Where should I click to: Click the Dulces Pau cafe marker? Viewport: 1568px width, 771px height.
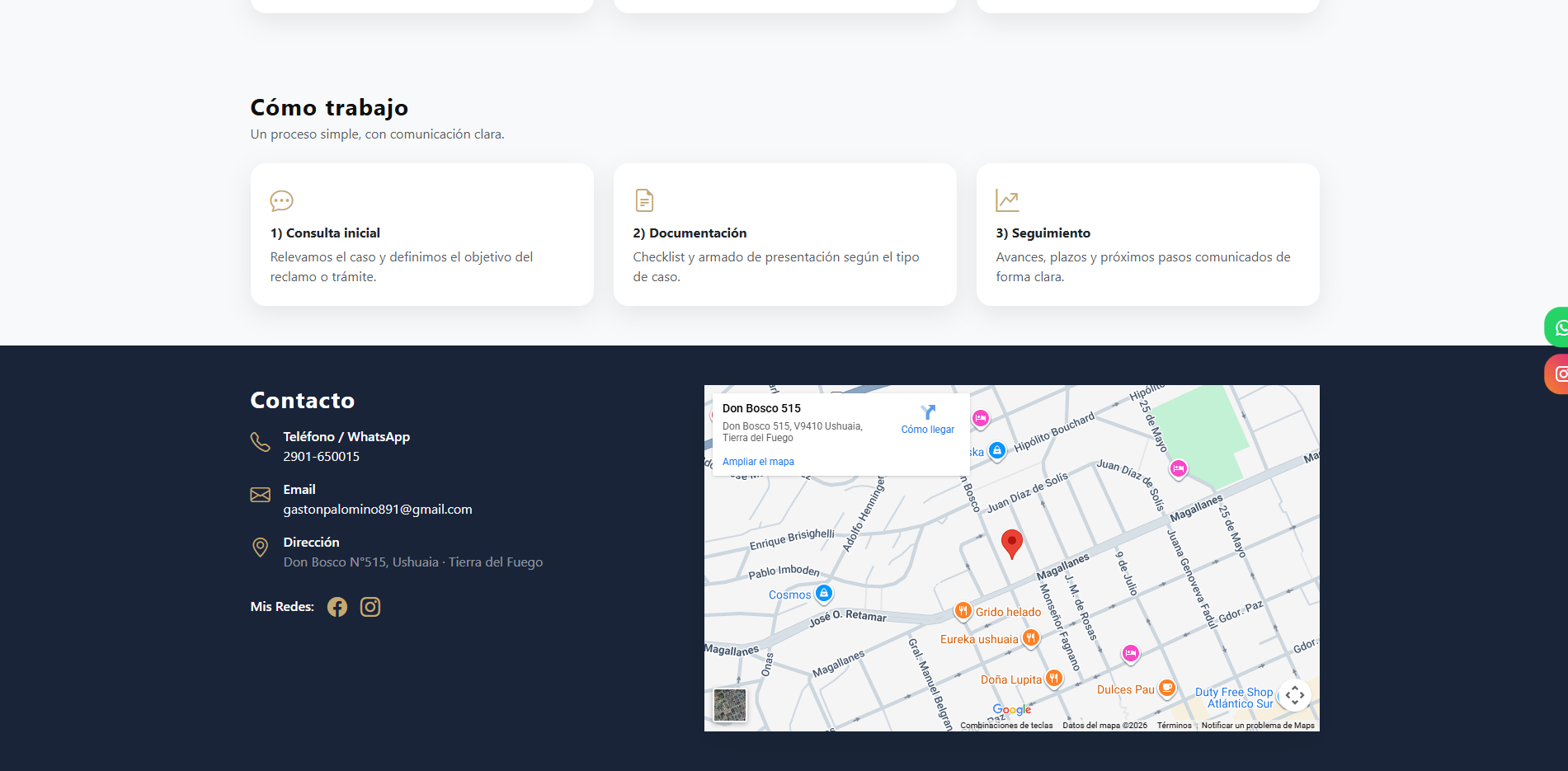click(x=1166, y=689)
